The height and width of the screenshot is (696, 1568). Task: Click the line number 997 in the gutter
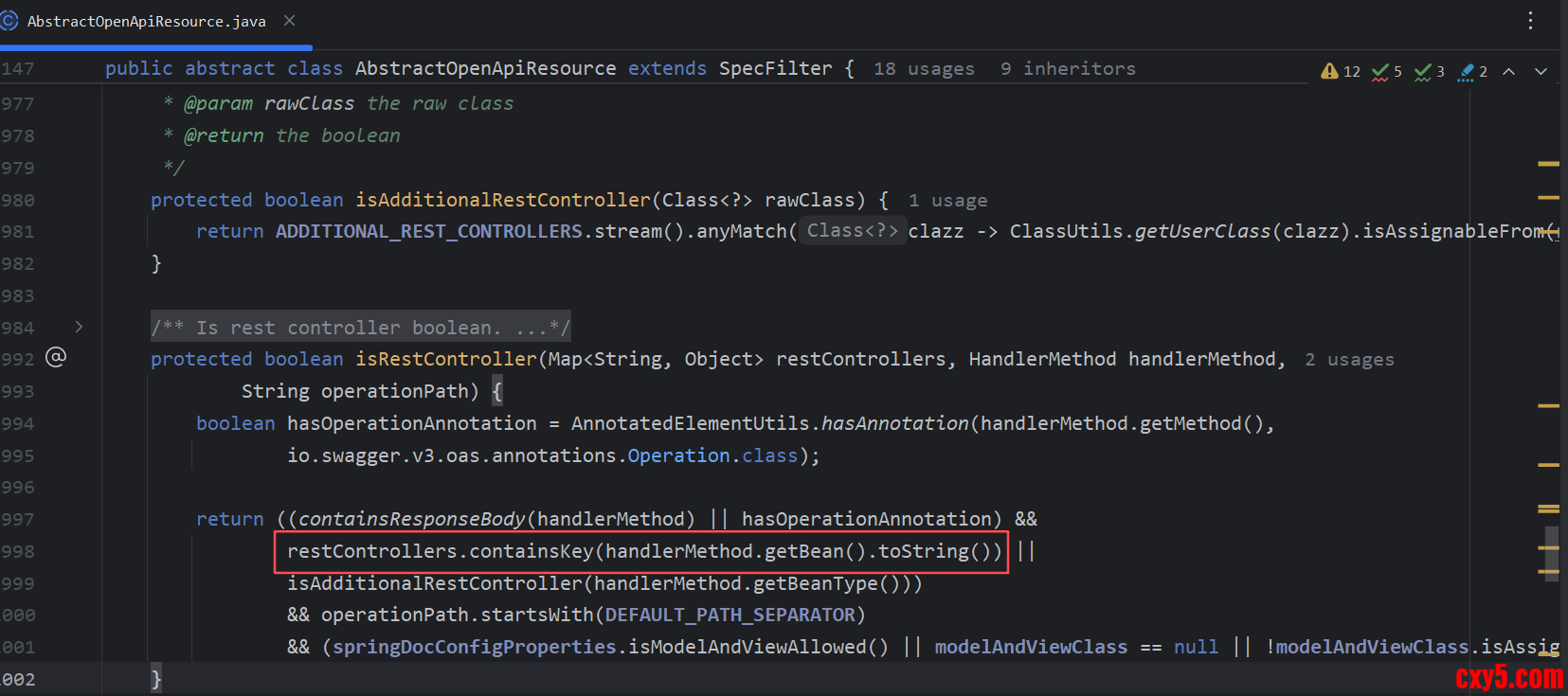click(18, 519)
